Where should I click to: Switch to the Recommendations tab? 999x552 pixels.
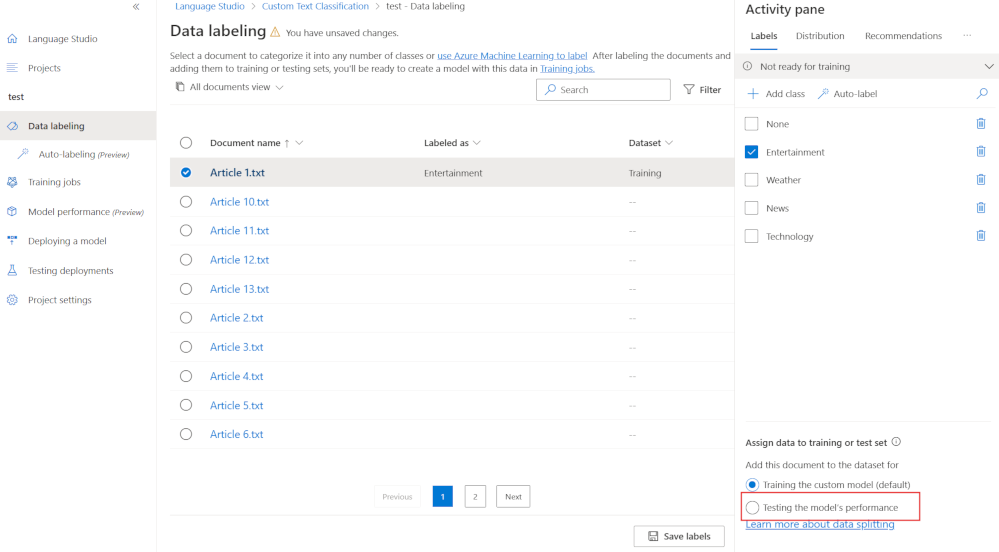tap(903, 36)
